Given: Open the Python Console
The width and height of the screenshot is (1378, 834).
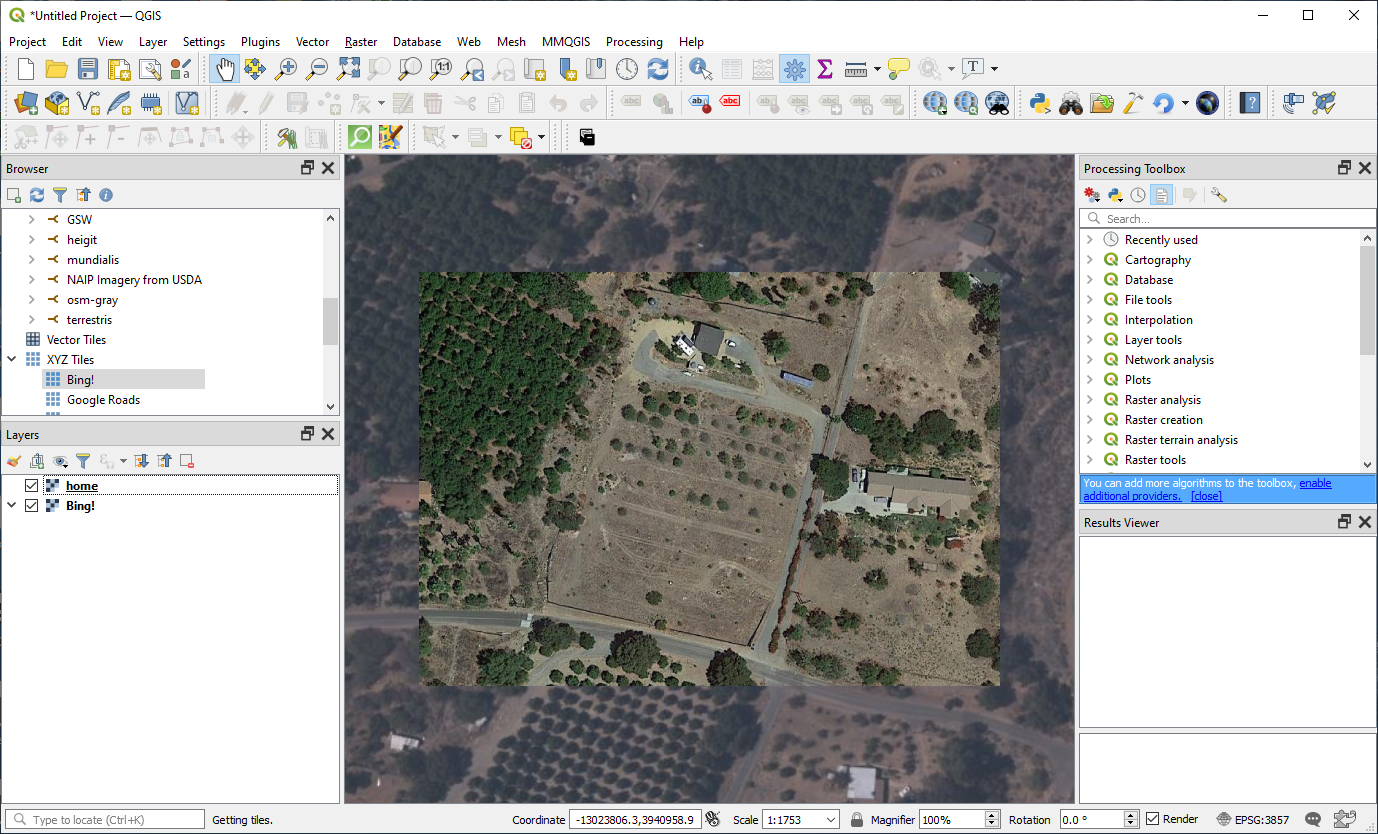Looking at the screenshot, I should pyautogui.click(x=1040, y=102).
